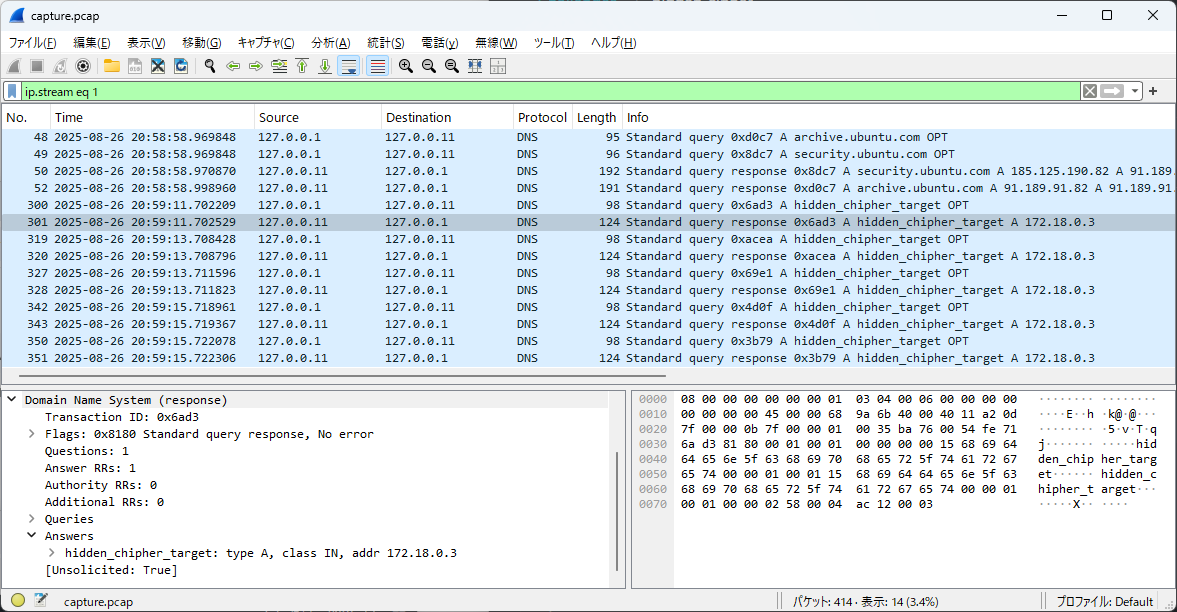
Task: Open the 移動(G) menu
Action: point(202,43)
